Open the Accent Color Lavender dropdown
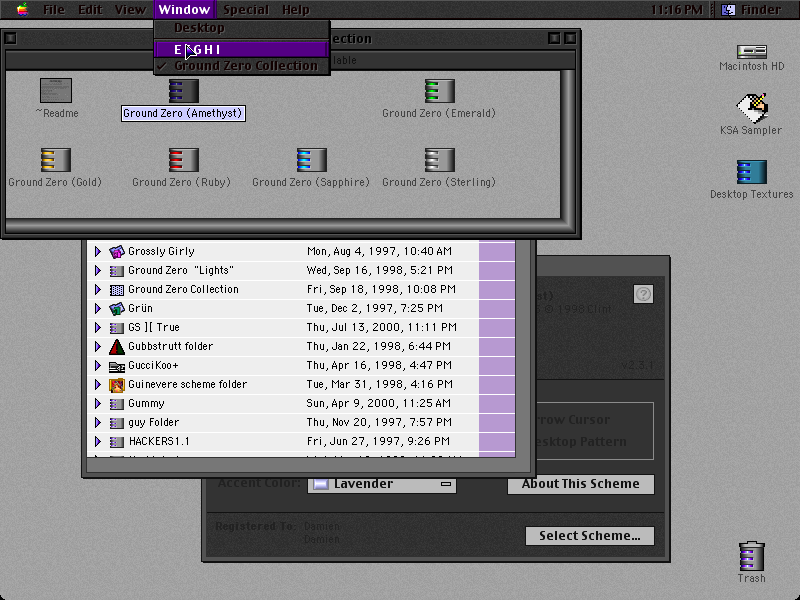The height and width of the screenshot is (600, 800). [x=382, y=484]
